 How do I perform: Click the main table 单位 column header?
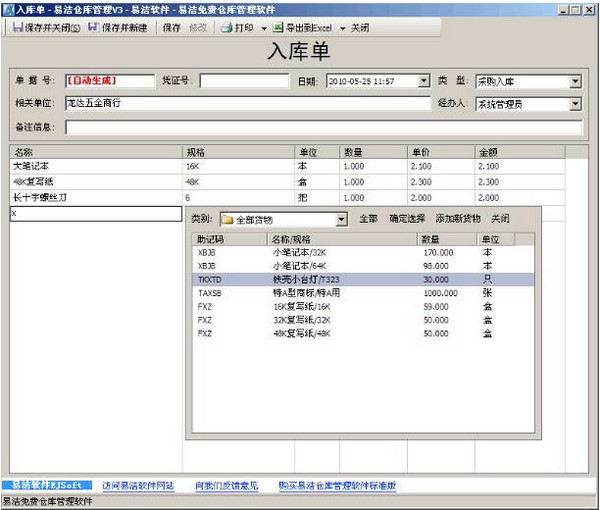(x=317, y=152)
